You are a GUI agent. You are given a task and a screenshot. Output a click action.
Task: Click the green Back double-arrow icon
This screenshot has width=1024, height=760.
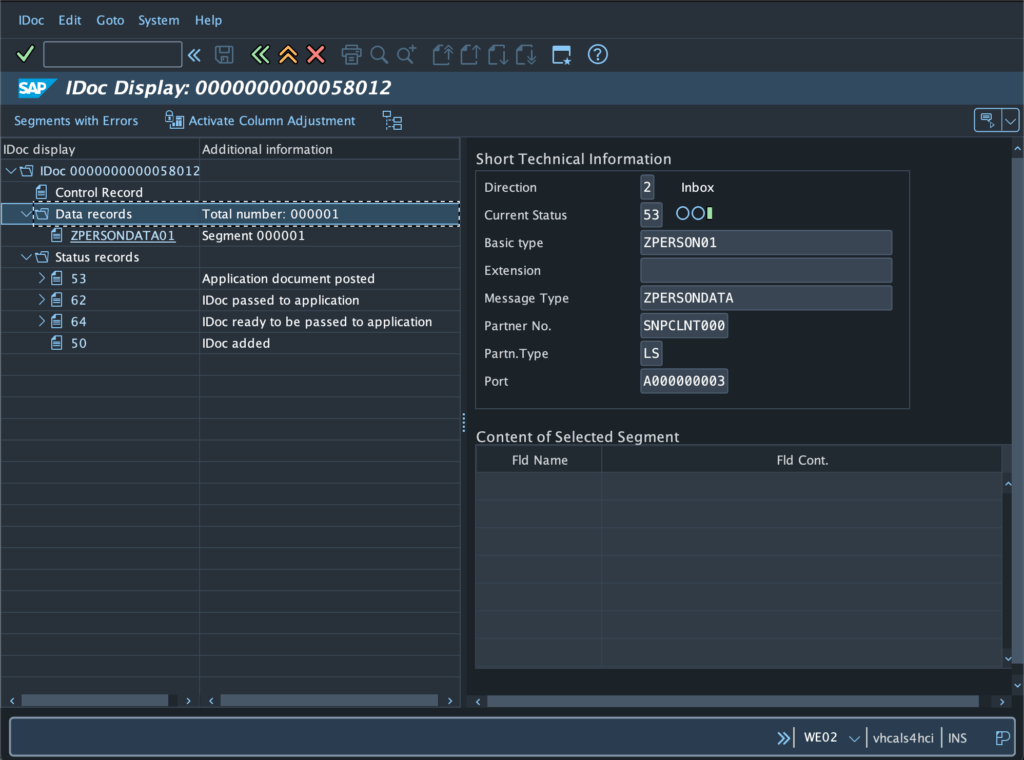(261, 54)
